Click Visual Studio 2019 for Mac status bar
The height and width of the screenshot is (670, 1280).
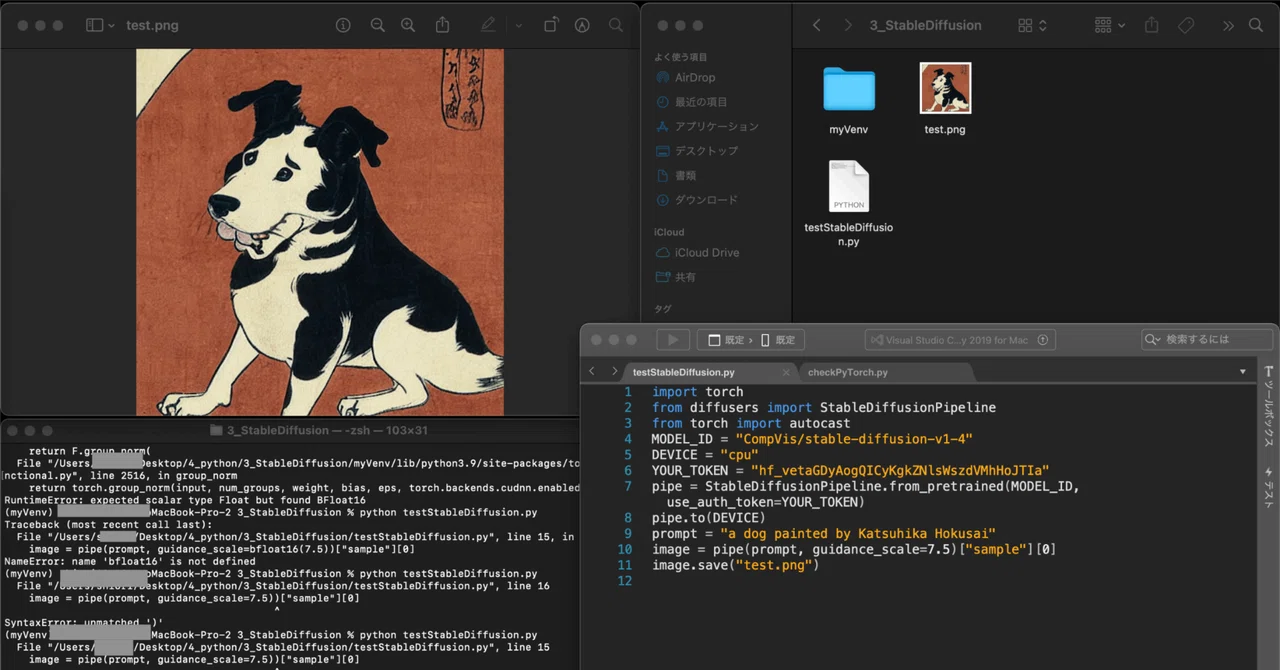[x=960, y=340]
